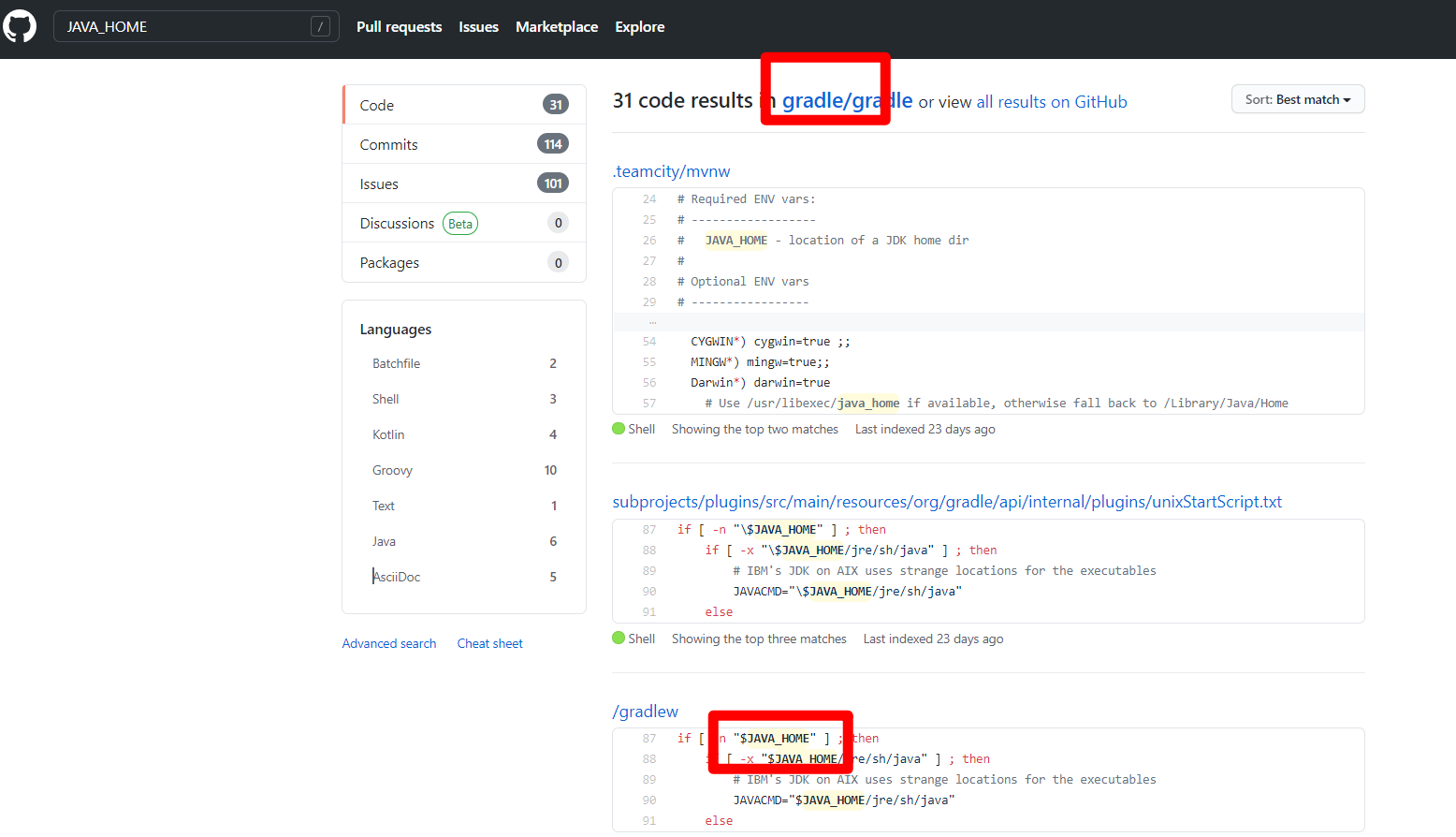Click line number 57 in mvnw result

coord(649,404)
